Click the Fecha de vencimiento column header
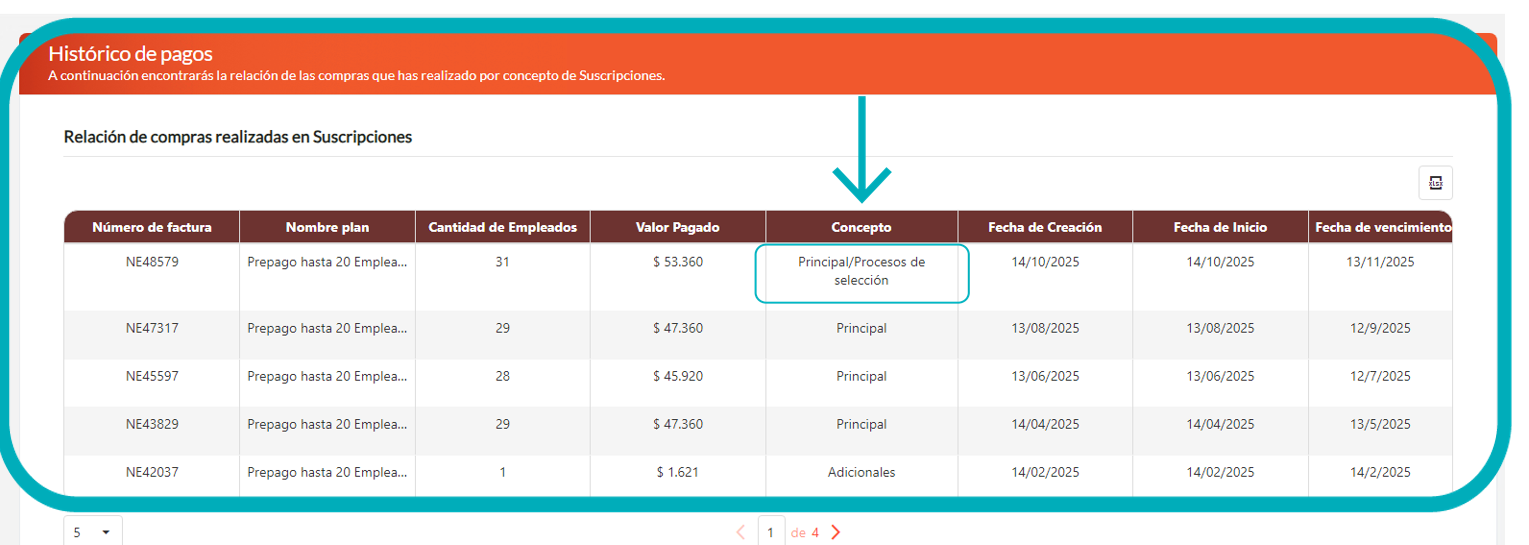Image resolution: width=1529 pixels, height=545 pixels. (x=1382, y=227)
